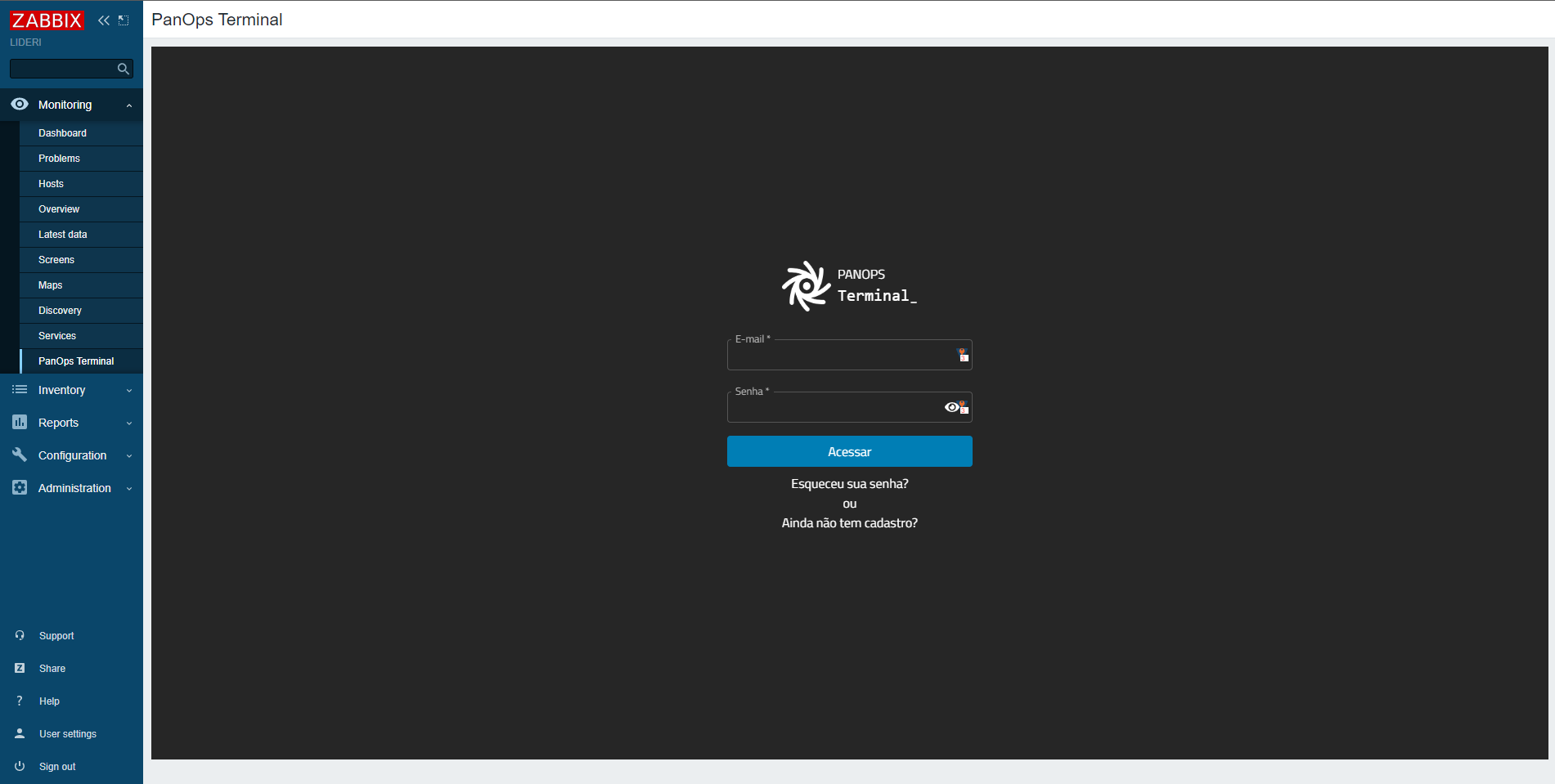Screen dimensions: 1555x784
Task: Click the Sign out power icon
Action: (20, 766)
